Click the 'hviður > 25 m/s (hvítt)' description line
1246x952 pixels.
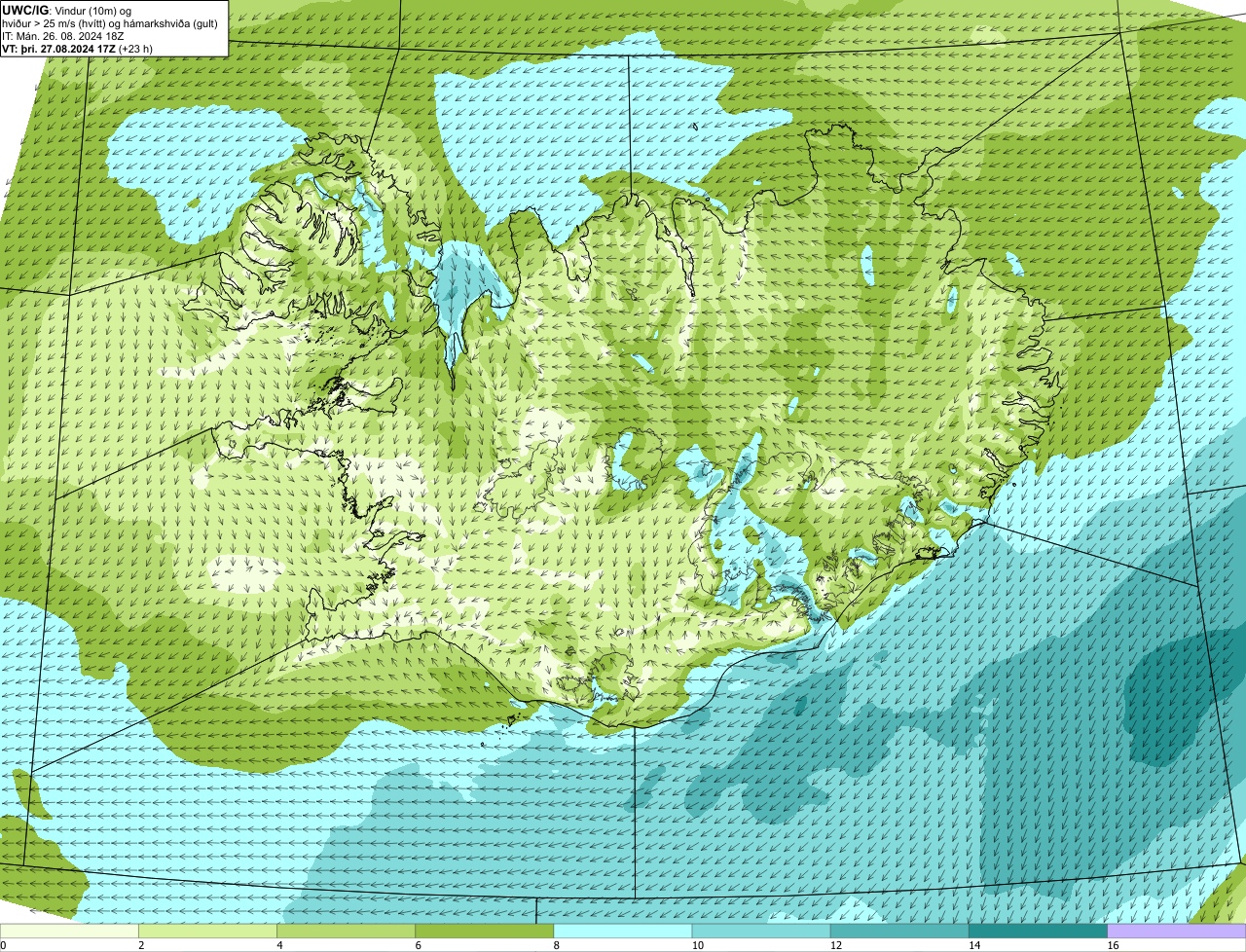(x=110, y=23)
